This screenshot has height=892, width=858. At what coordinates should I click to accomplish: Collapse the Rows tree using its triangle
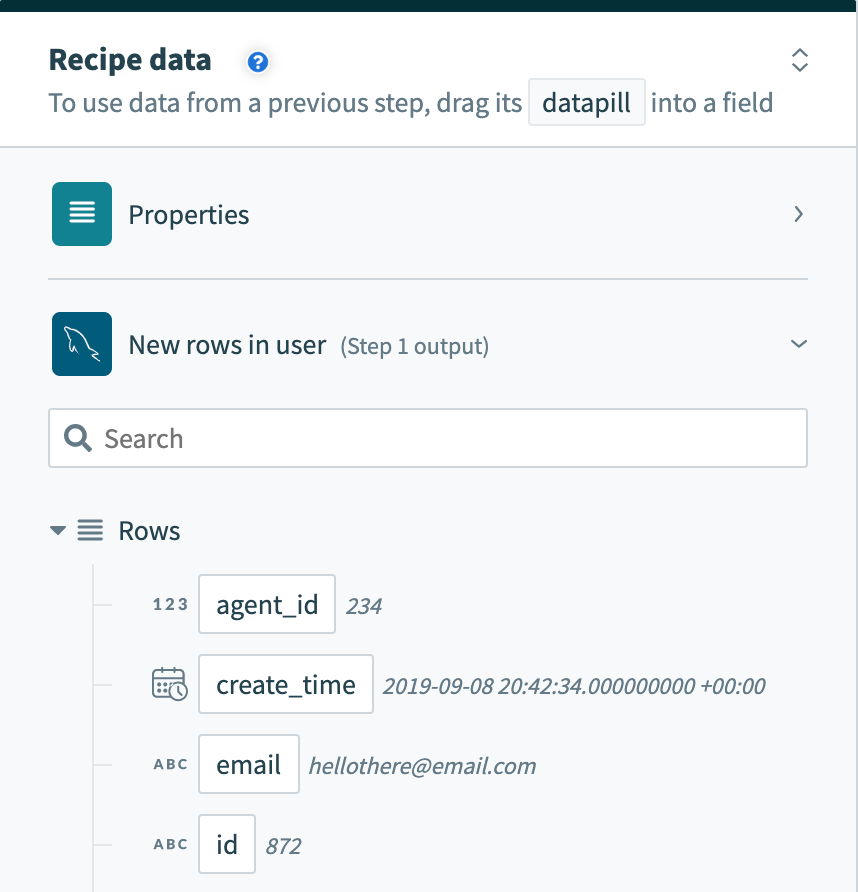pyautogui.click(x=57, y=531)
